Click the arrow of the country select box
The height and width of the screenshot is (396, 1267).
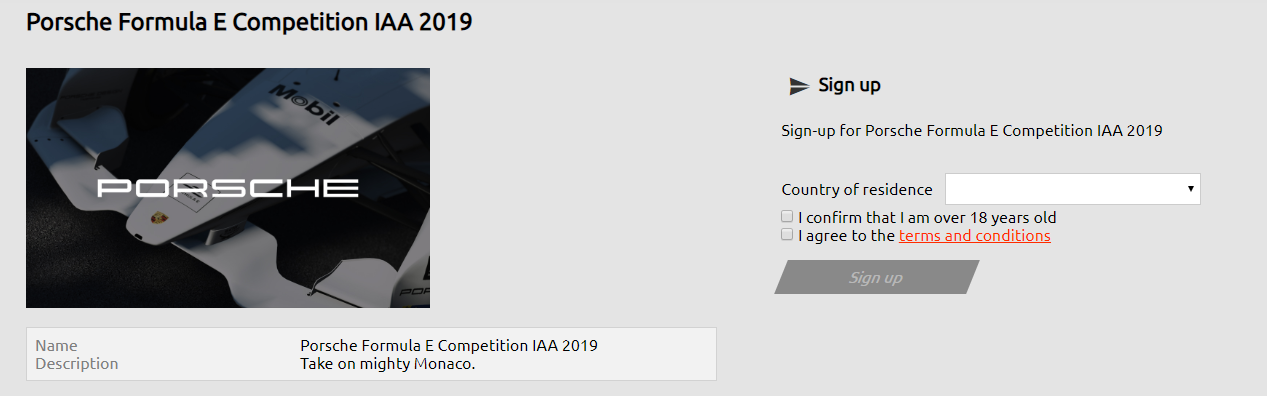(1190, 189)
